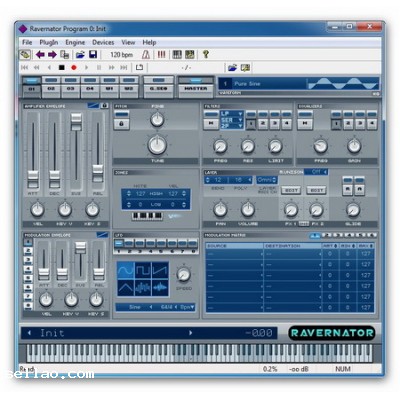The width and height of the screenshot is (400, 400).
Task: Click the black stop transport button
Action: (62, 68)
